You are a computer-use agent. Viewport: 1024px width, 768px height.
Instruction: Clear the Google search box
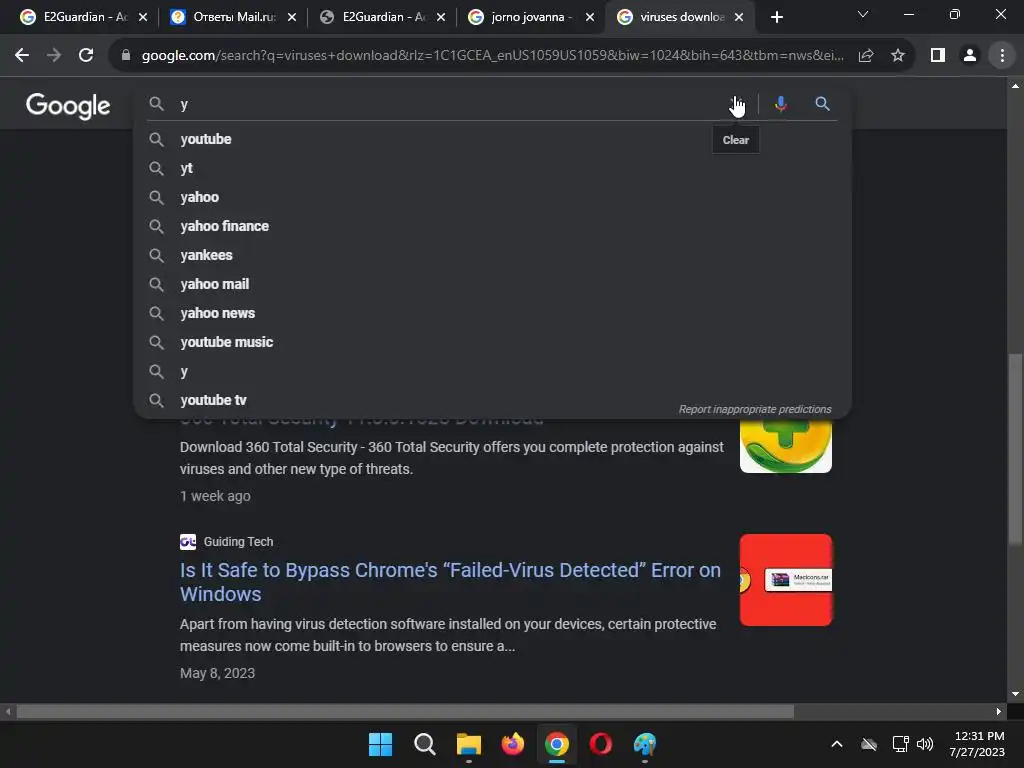tap(736, 104)
